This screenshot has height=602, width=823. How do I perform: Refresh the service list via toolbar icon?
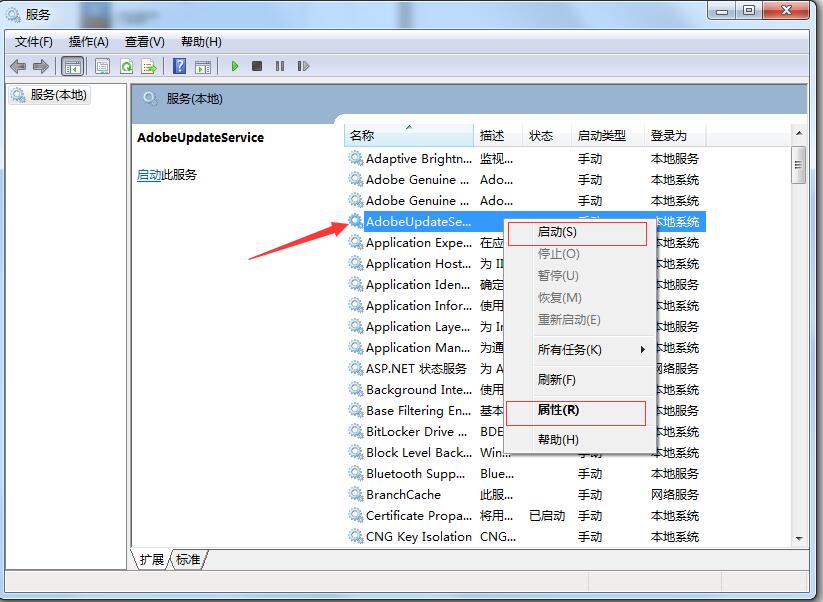(128, 66)
